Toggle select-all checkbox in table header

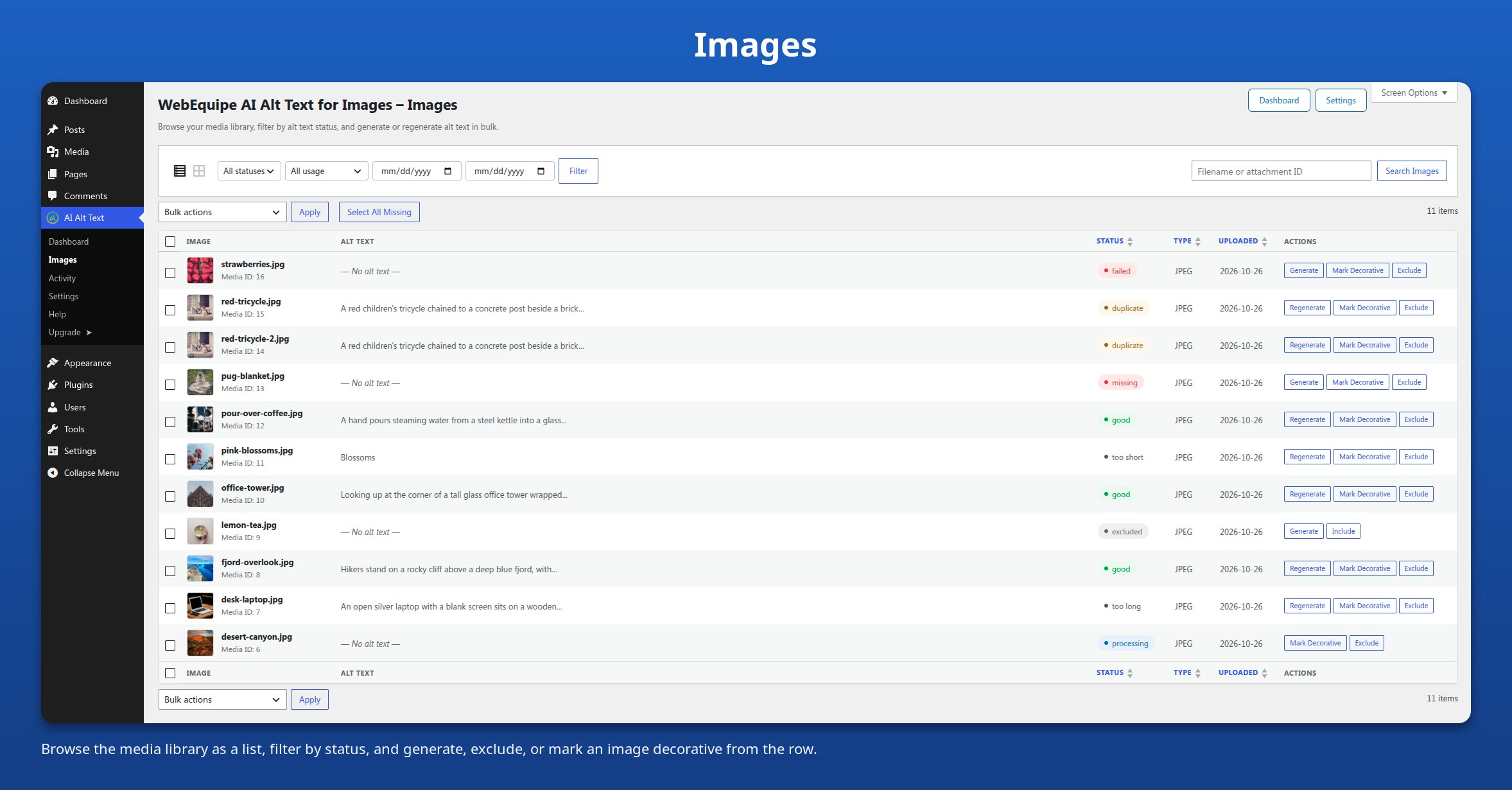tap(170, 241)
